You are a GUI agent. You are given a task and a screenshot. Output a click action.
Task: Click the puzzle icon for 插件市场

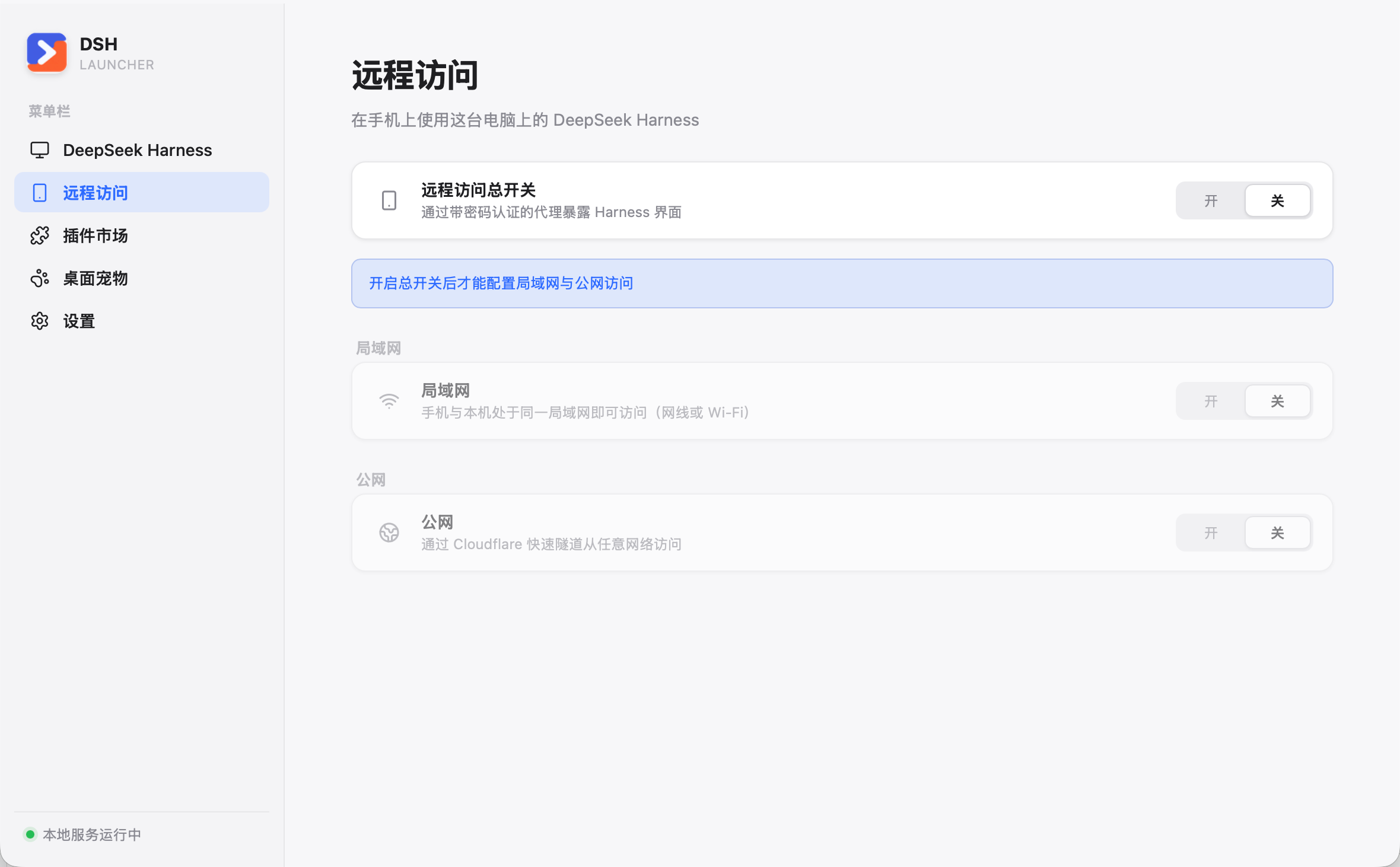(x=40, y=235)
